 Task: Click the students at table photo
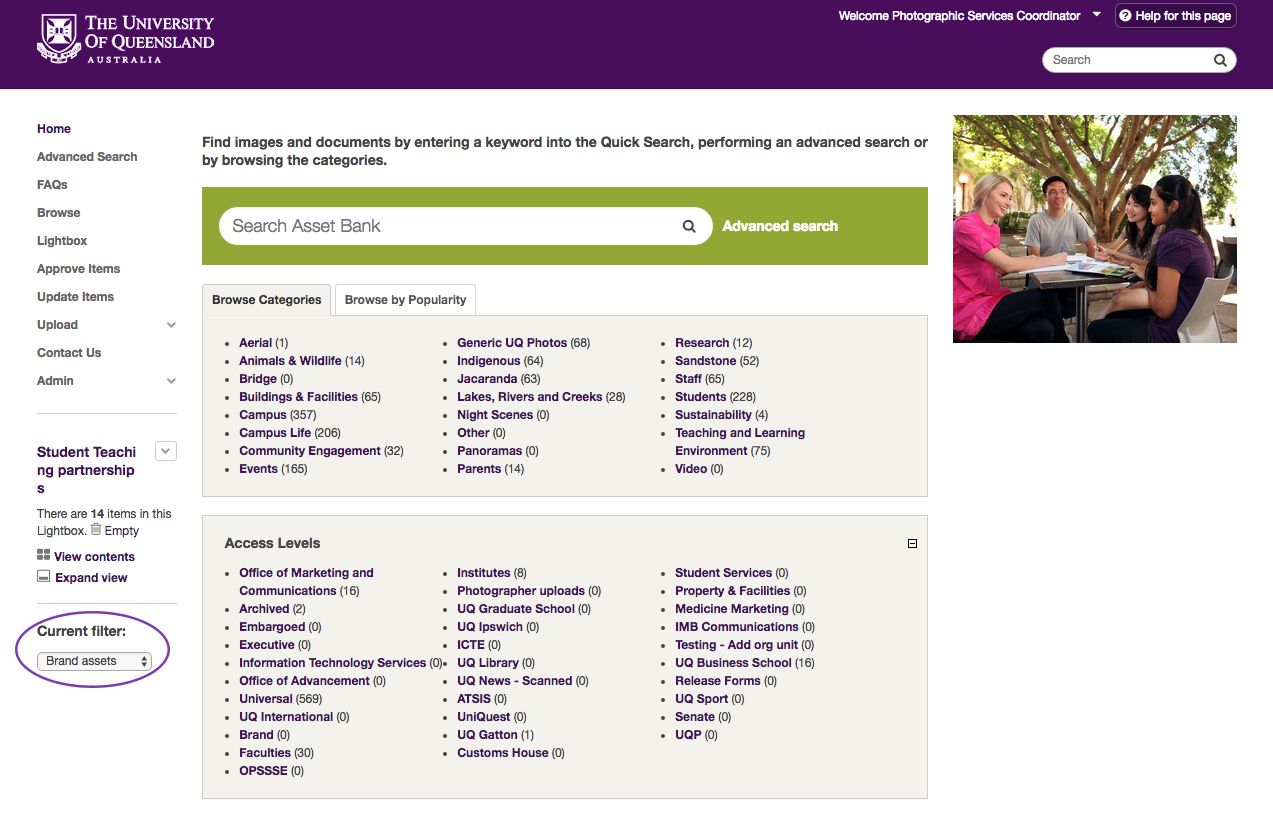1095,229
